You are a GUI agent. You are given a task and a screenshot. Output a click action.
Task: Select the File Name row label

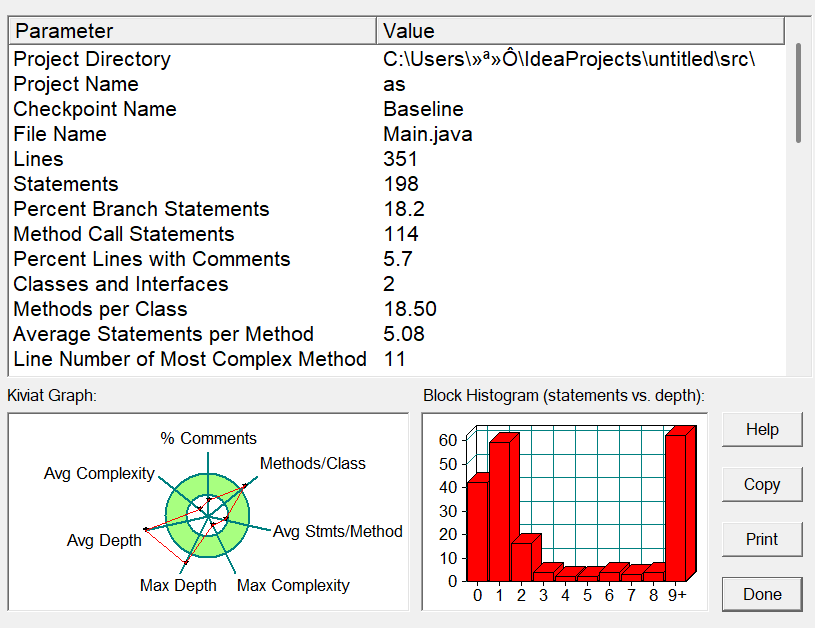60,134
